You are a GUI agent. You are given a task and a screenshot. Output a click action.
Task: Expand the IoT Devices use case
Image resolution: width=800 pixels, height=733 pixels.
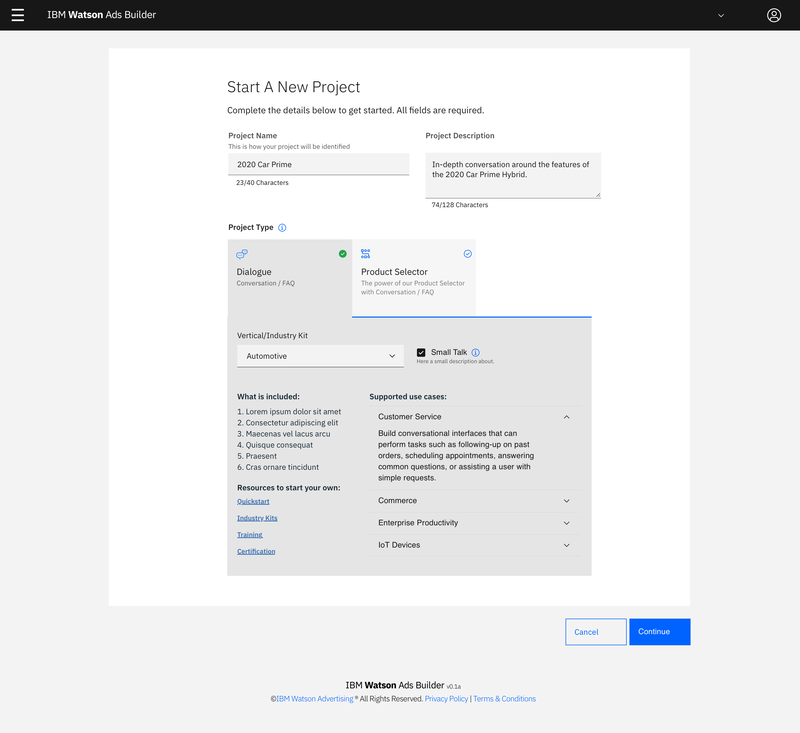click(x=566, y=545)
